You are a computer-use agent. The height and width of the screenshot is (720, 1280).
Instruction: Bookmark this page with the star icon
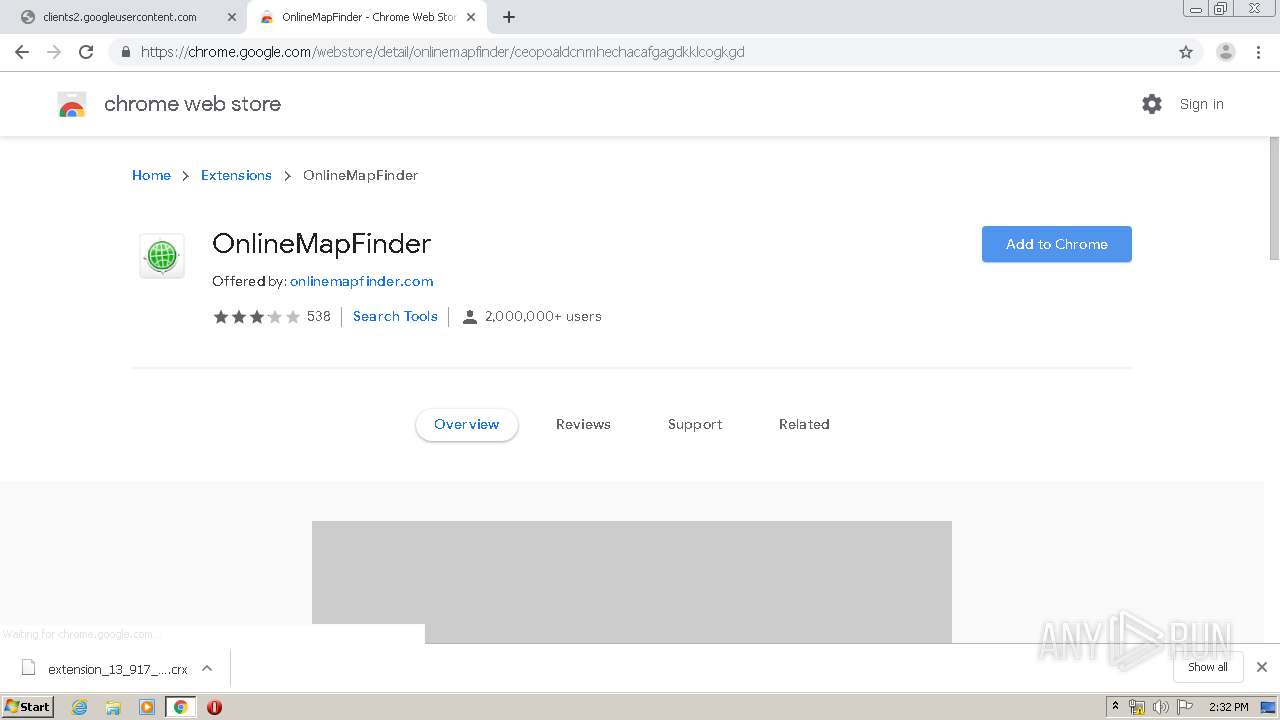click(1186, 52)
